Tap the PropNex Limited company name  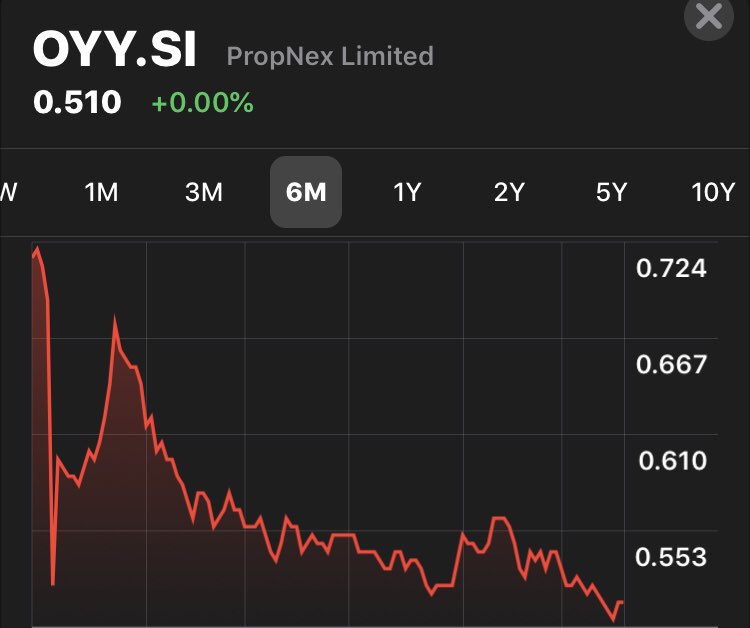pyautogui.click(x=330, y=56)
